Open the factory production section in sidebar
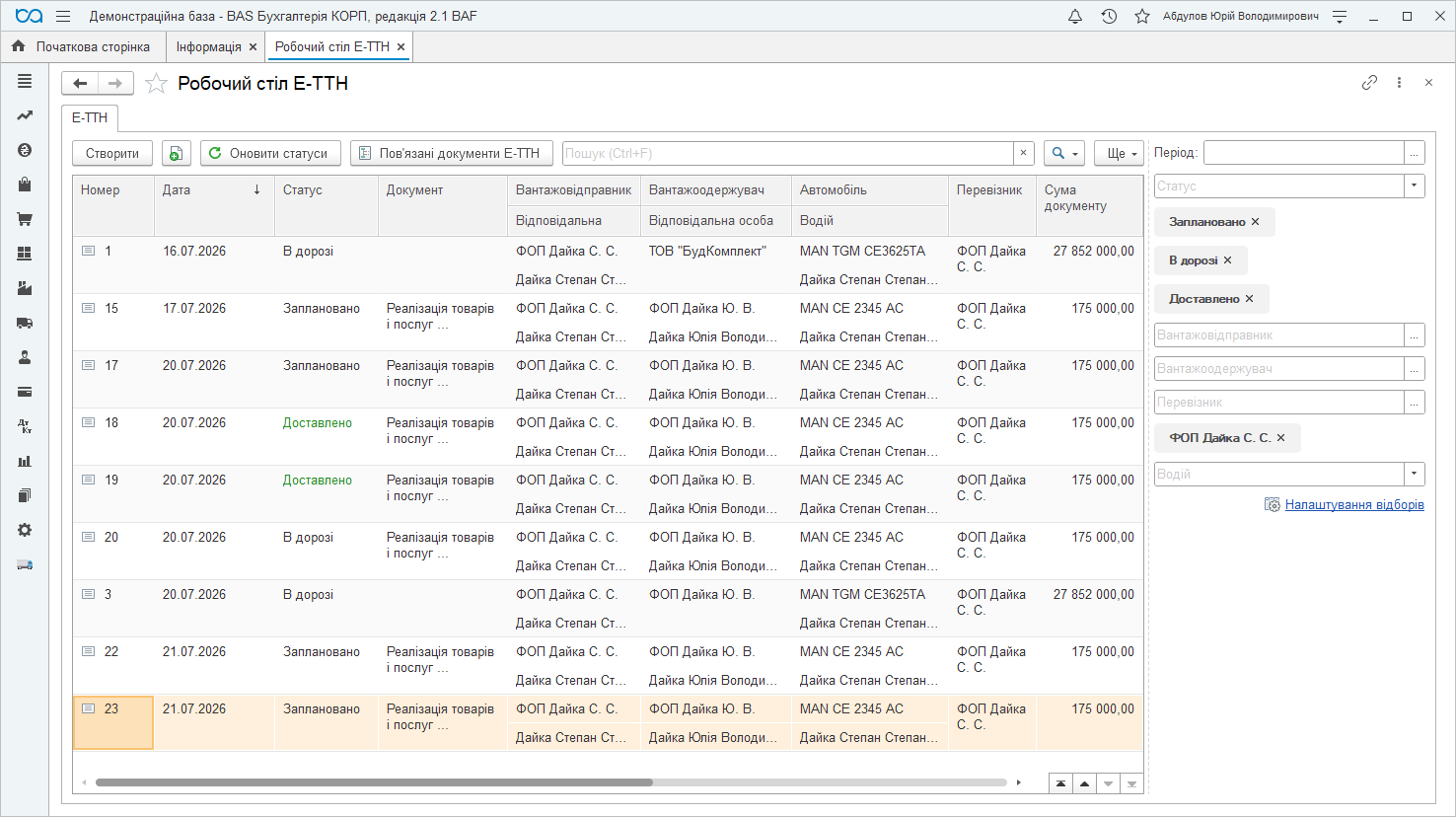 click(x=25, y=288)
